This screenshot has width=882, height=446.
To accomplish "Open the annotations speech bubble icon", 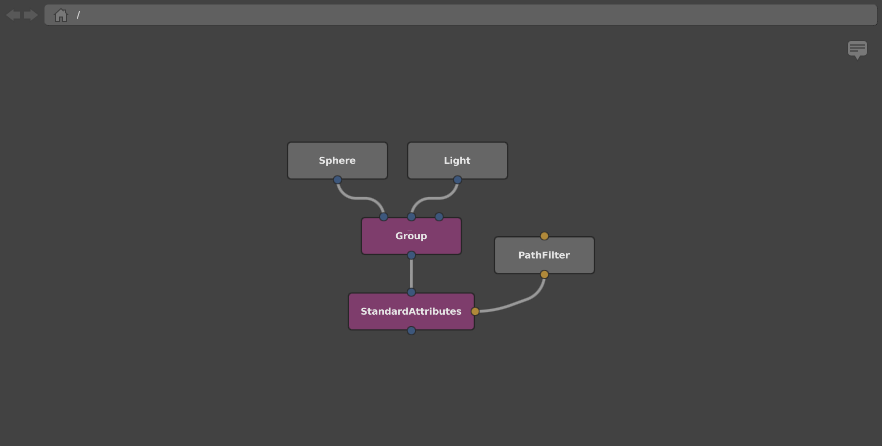I will click(x=857, y=49).
